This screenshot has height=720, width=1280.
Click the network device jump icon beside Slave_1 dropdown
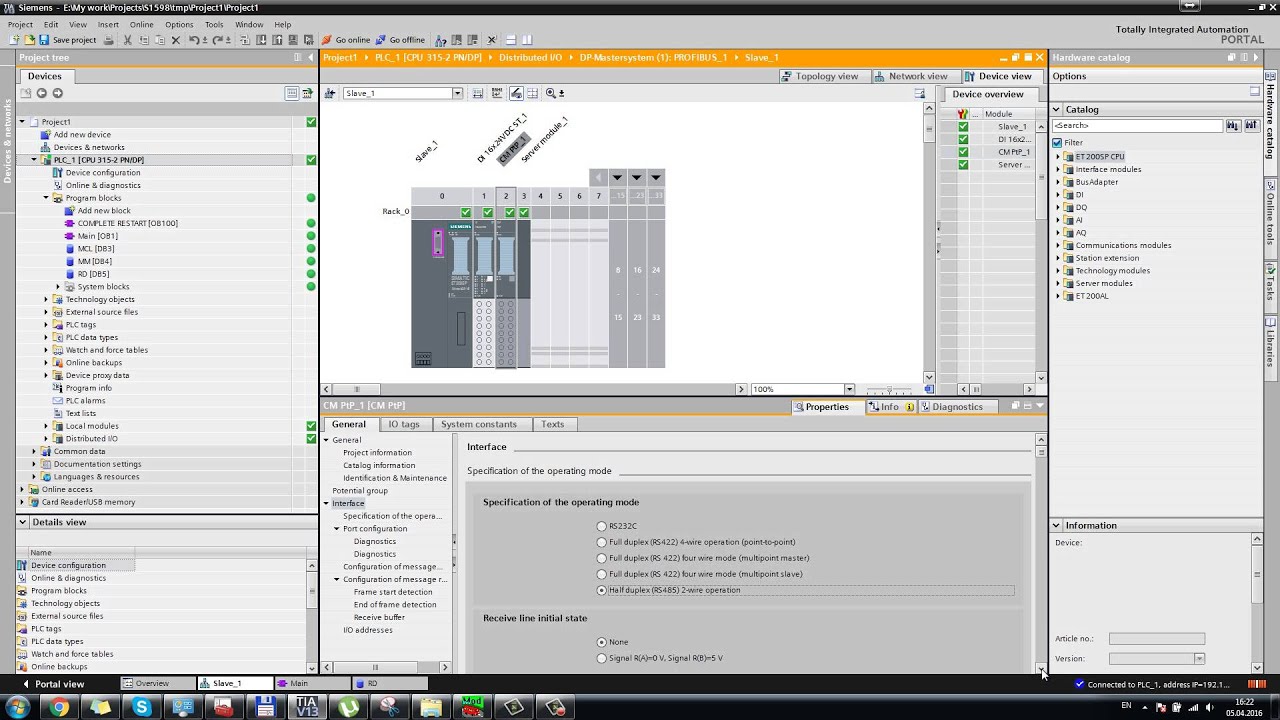tap(330, 93)
